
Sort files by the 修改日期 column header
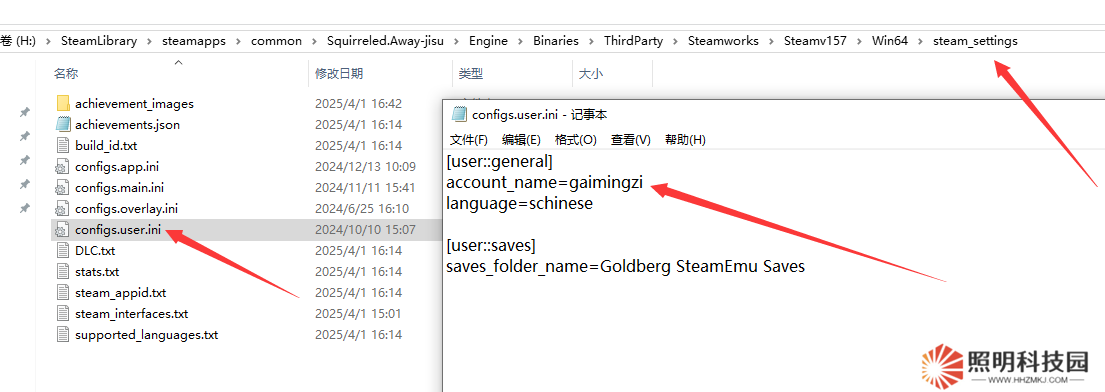(x=339, y=73)
